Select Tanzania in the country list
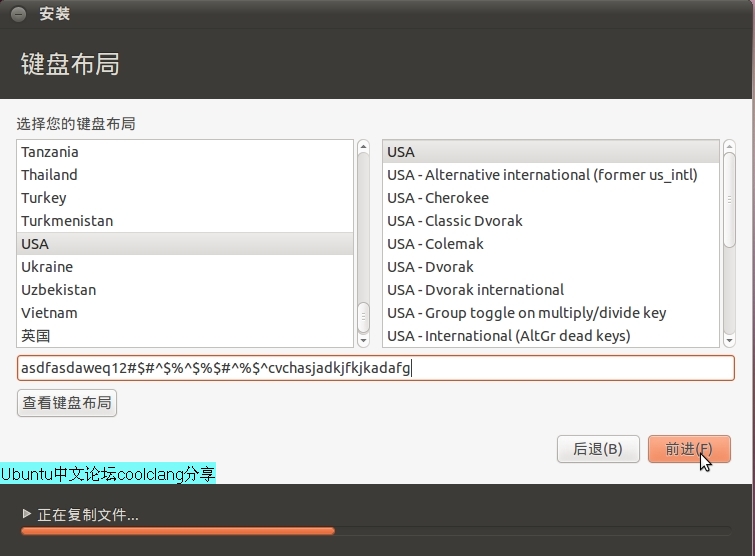Image resolution: width=755 pixels, height=556 pixels. pos(185,152)
